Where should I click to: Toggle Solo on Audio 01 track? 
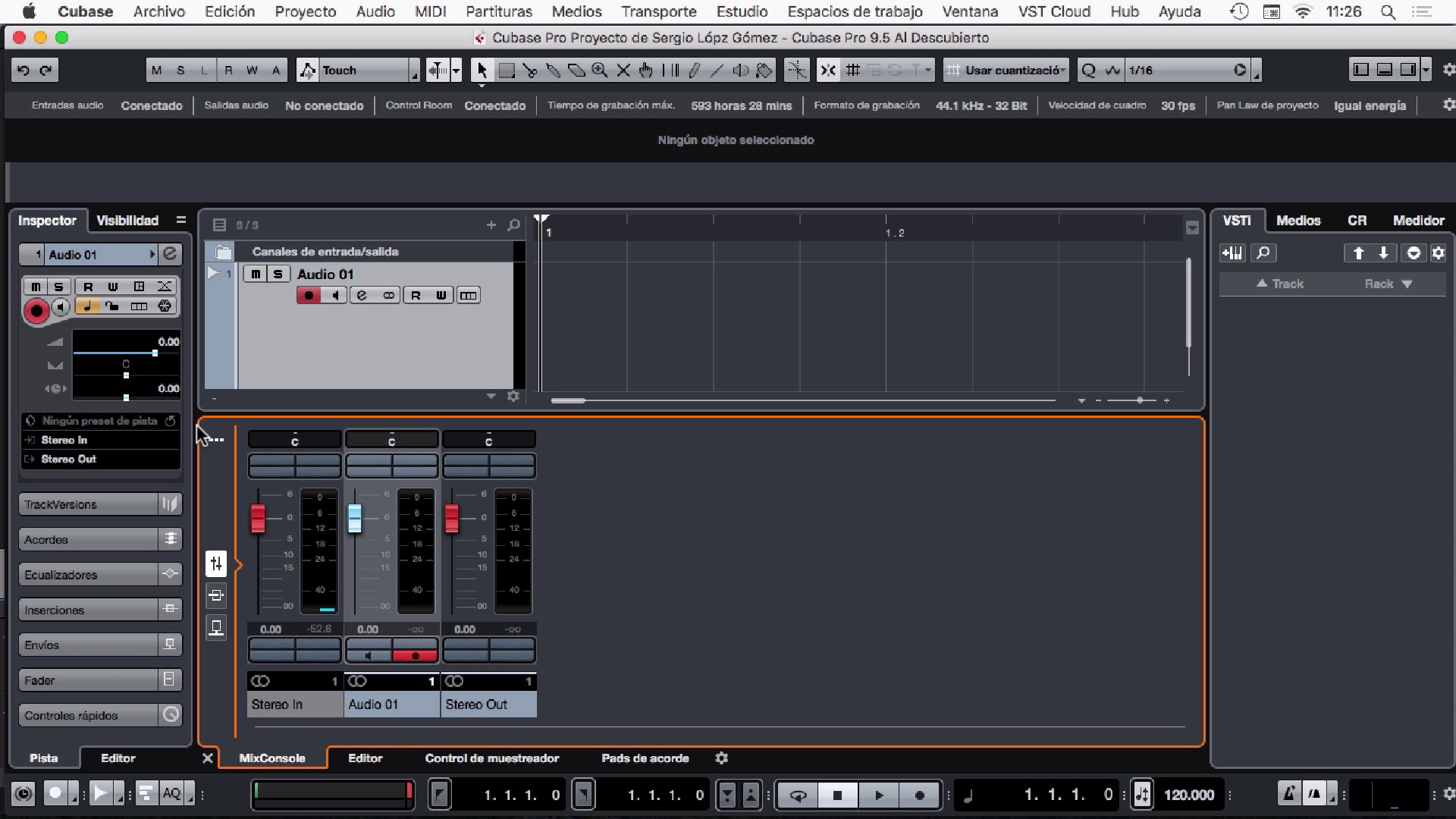tap(278, 275)
